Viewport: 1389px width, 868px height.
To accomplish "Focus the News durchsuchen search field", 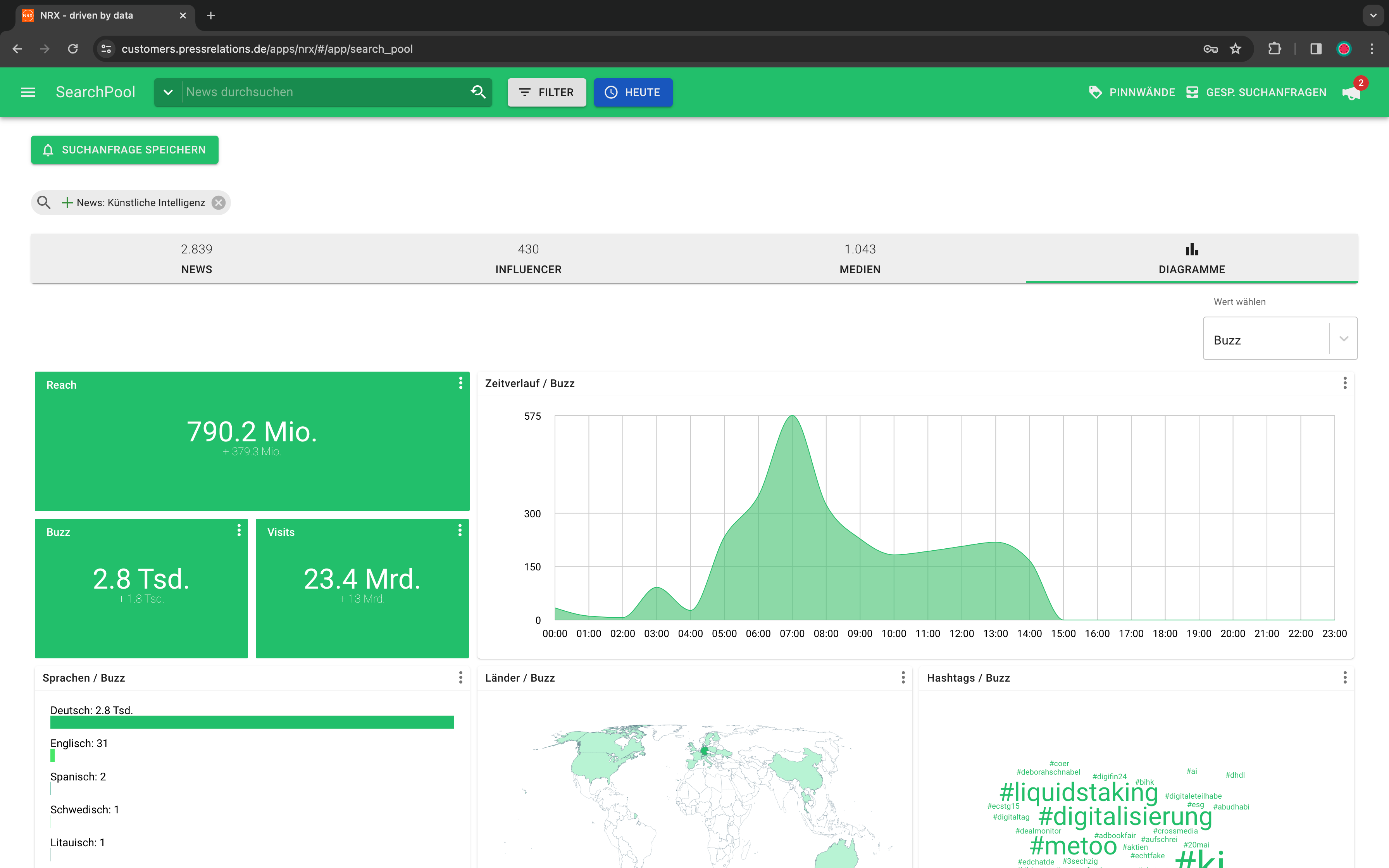I will coord(324,93).
